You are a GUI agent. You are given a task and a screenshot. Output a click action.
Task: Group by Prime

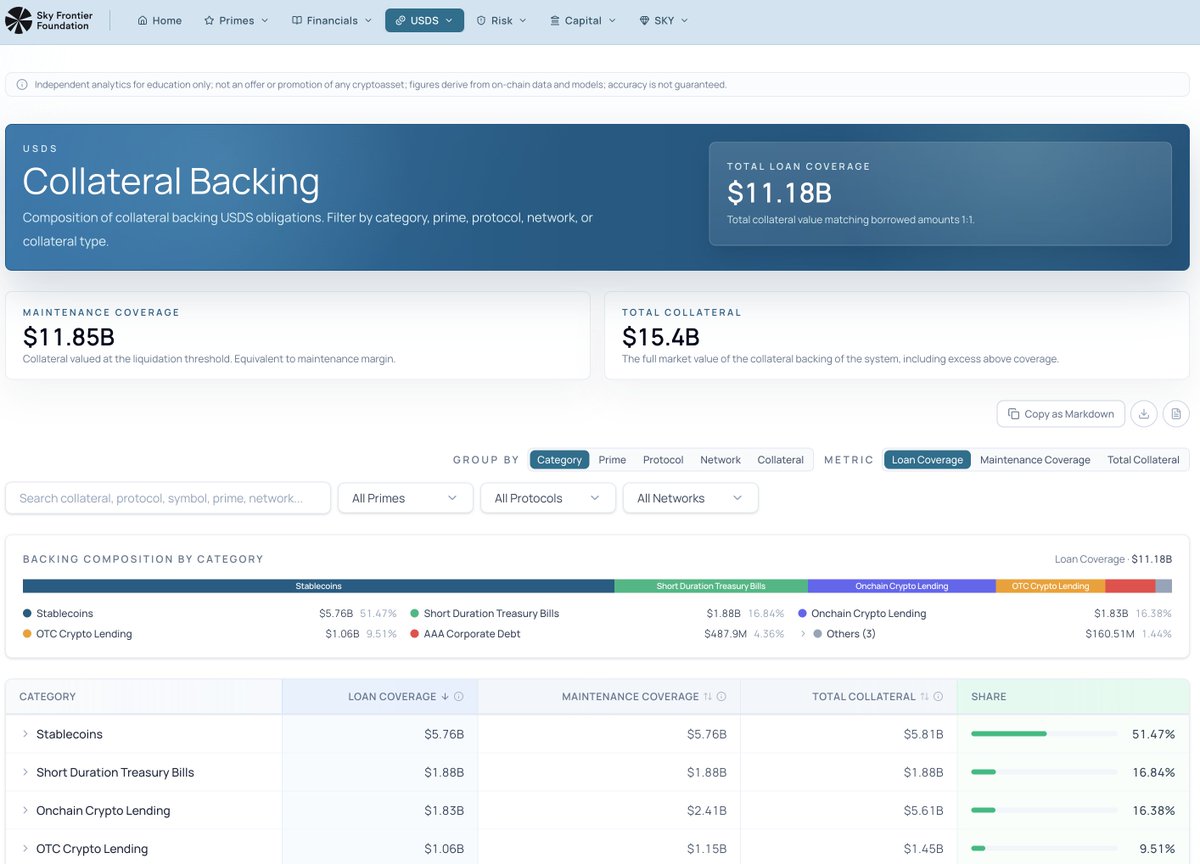pyautogui.click(x=612, y=460)
